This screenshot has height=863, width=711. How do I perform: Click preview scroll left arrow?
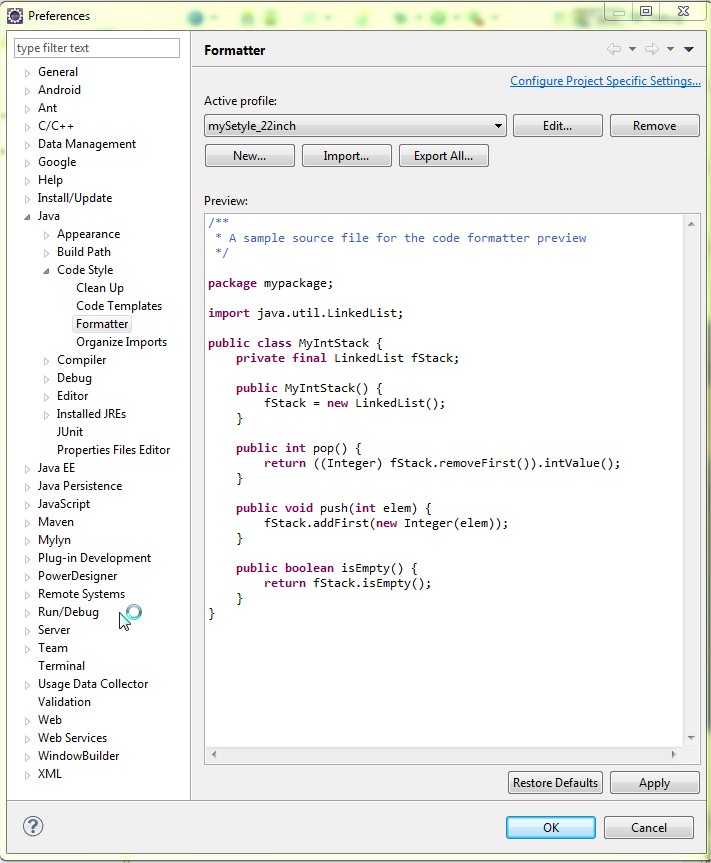click(214, 755)
